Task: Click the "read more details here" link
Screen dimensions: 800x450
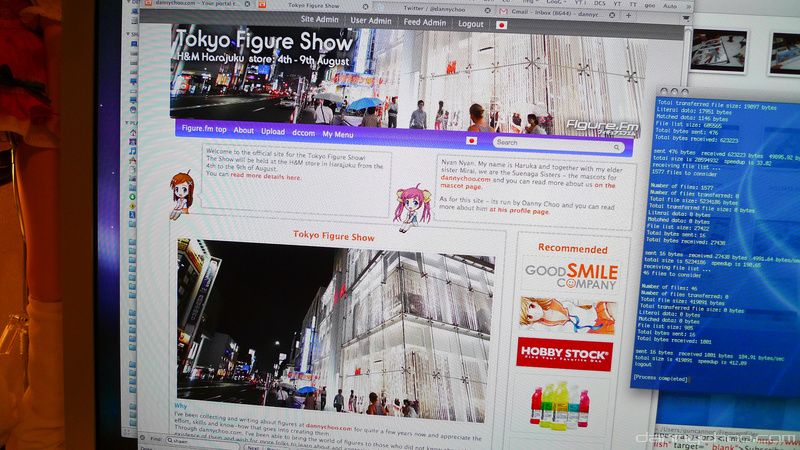Action: coord(265,176)
